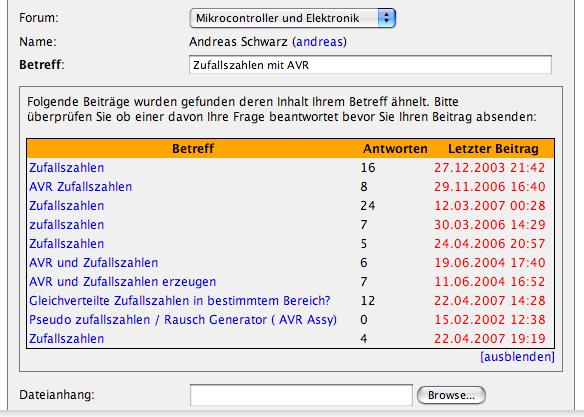Open Gleichverteilte Zufallszahlen in bestimmtem Bereich thread
This screenshot has height=417, width=584.
(180, 300)
